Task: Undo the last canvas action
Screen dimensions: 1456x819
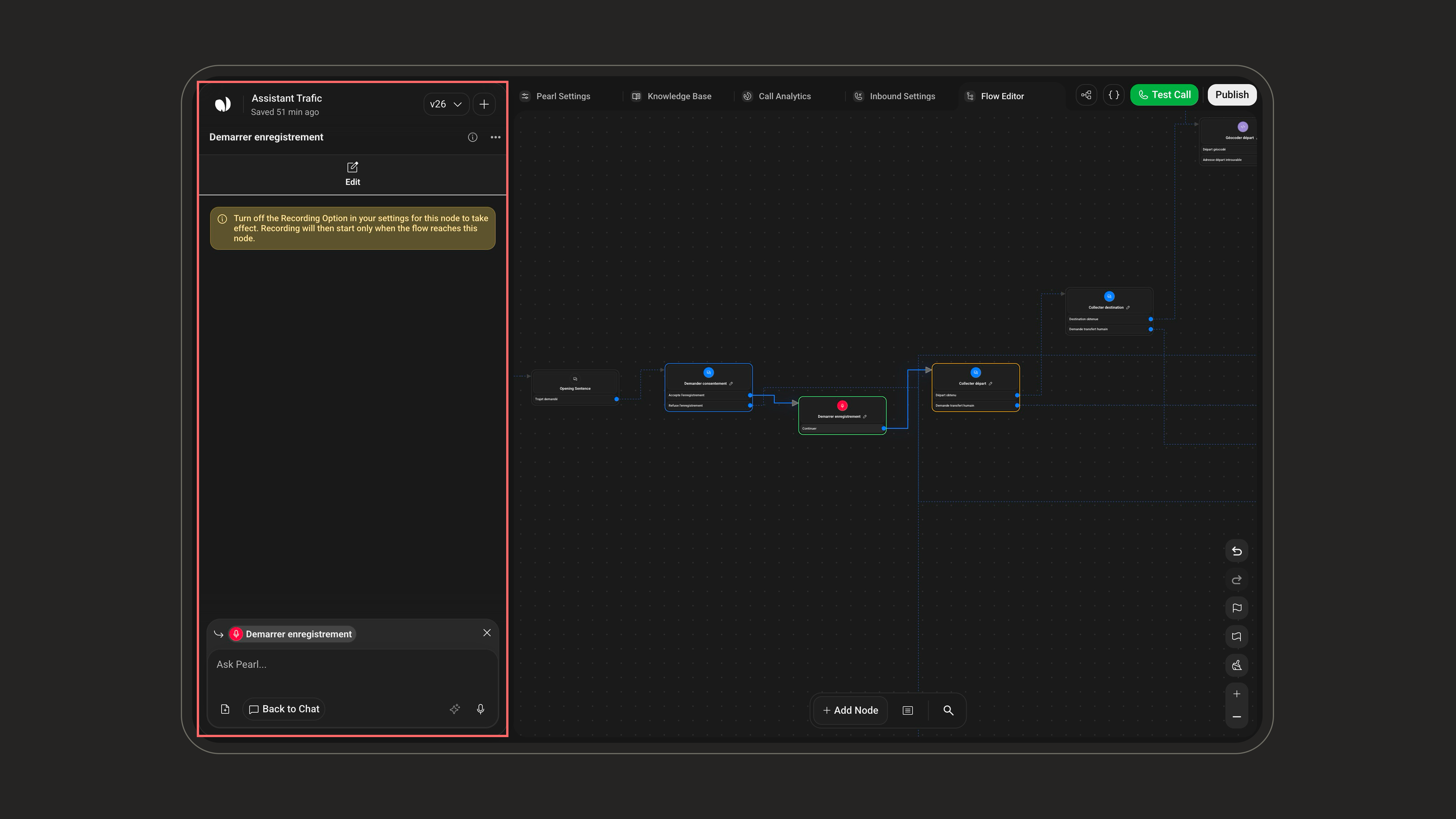Action: coord(1237,551)
